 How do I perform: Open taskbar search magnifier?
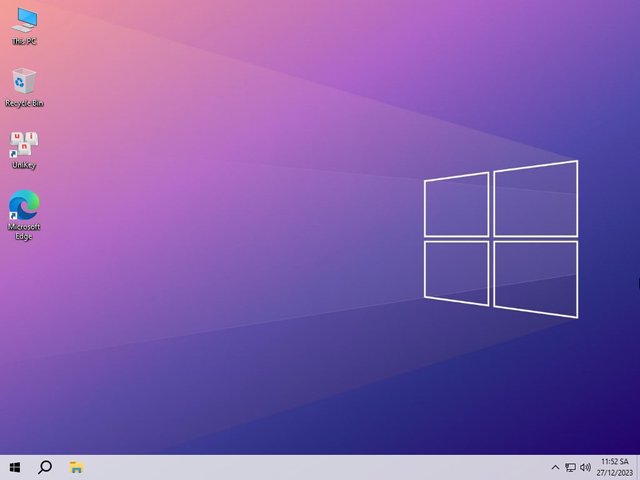pos(45,467)
